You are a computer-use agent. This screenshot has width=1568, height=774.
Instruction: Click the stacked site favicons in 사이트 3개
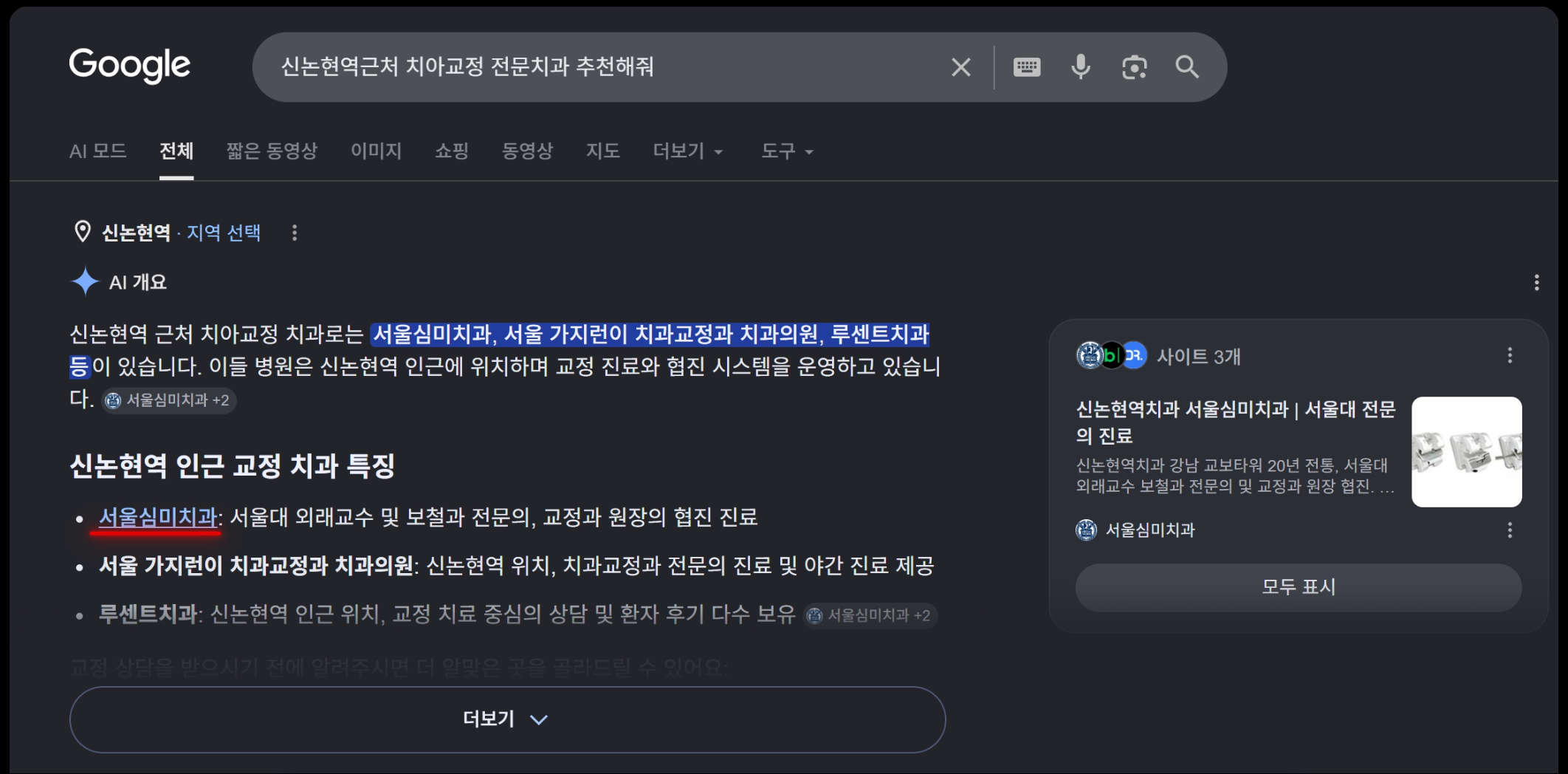(1111, 355)
